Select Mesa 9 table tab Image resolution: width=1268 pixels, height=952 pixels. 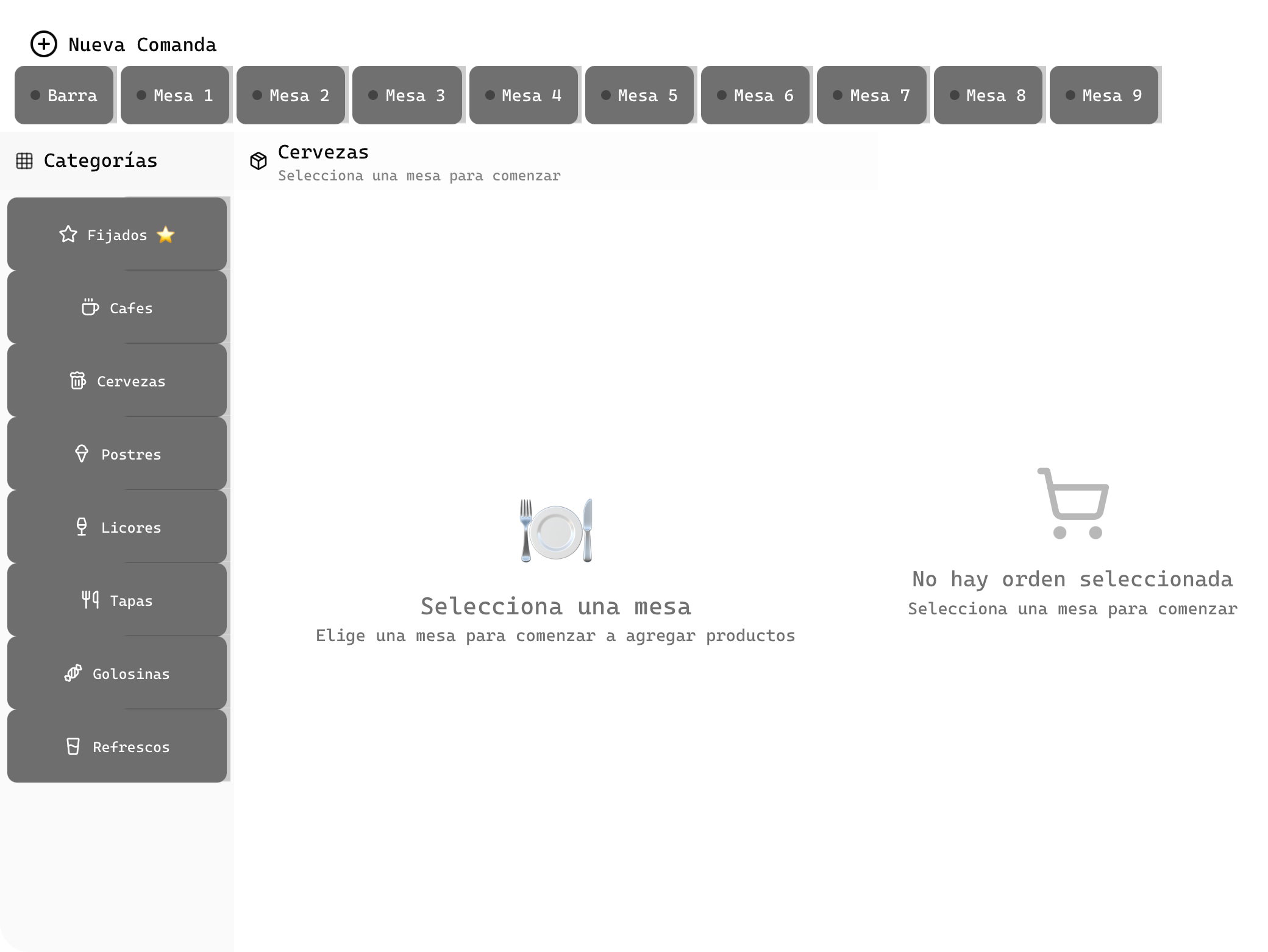(x=1104, y=95)
